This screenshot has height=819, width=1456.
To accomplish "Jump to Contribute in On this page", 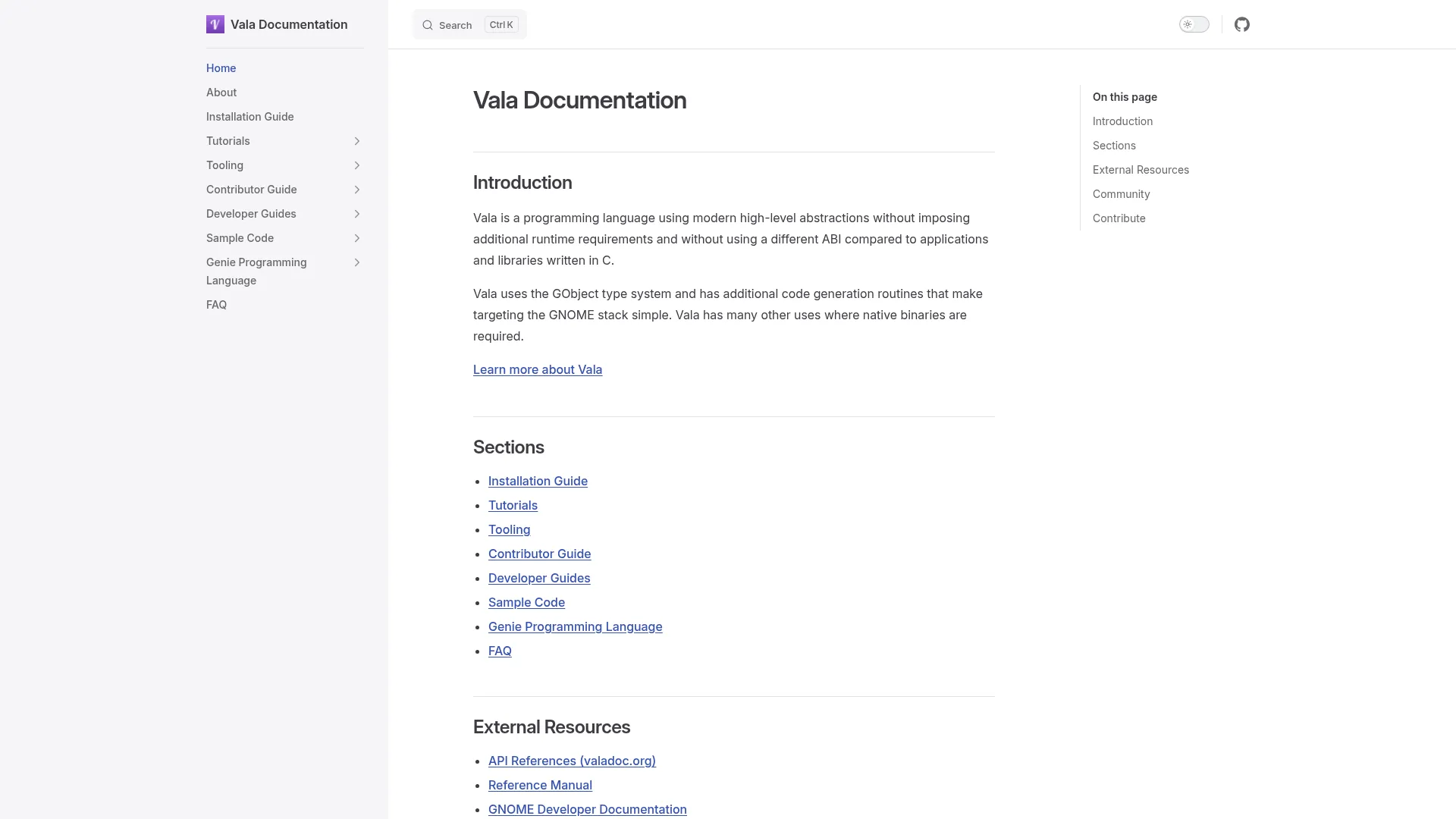I will coord(1119,218).
